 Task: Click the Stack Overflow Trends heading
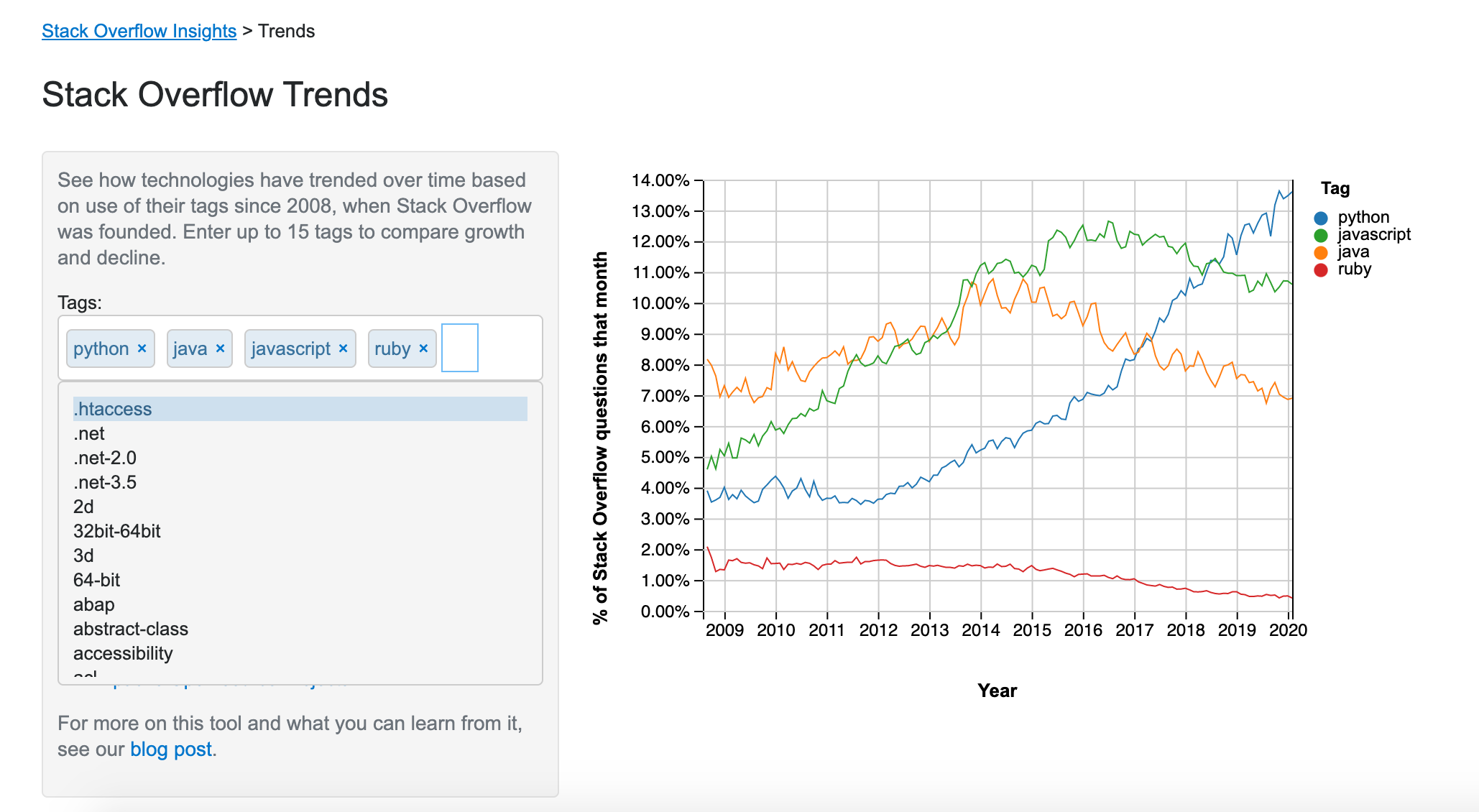(x=215, y=94)
